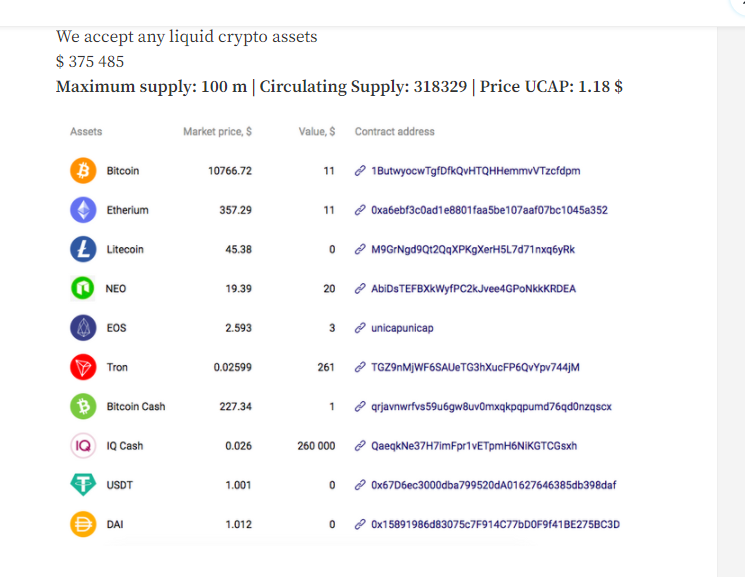Click the IQ Cash market price 0.026
Image resolution: width=745 pixels, height=577 pixels.
(x=239, y=446)
